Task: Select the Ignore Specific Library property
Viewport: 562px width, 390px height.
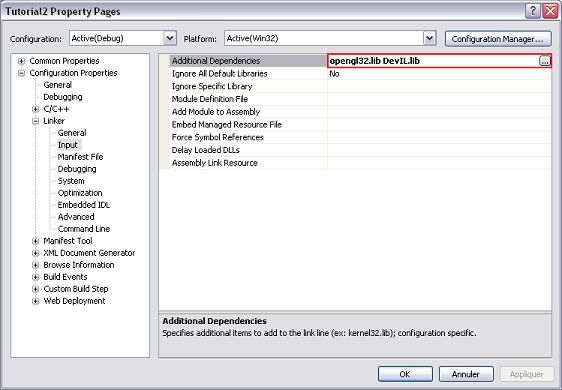Action: click(212, 86)
